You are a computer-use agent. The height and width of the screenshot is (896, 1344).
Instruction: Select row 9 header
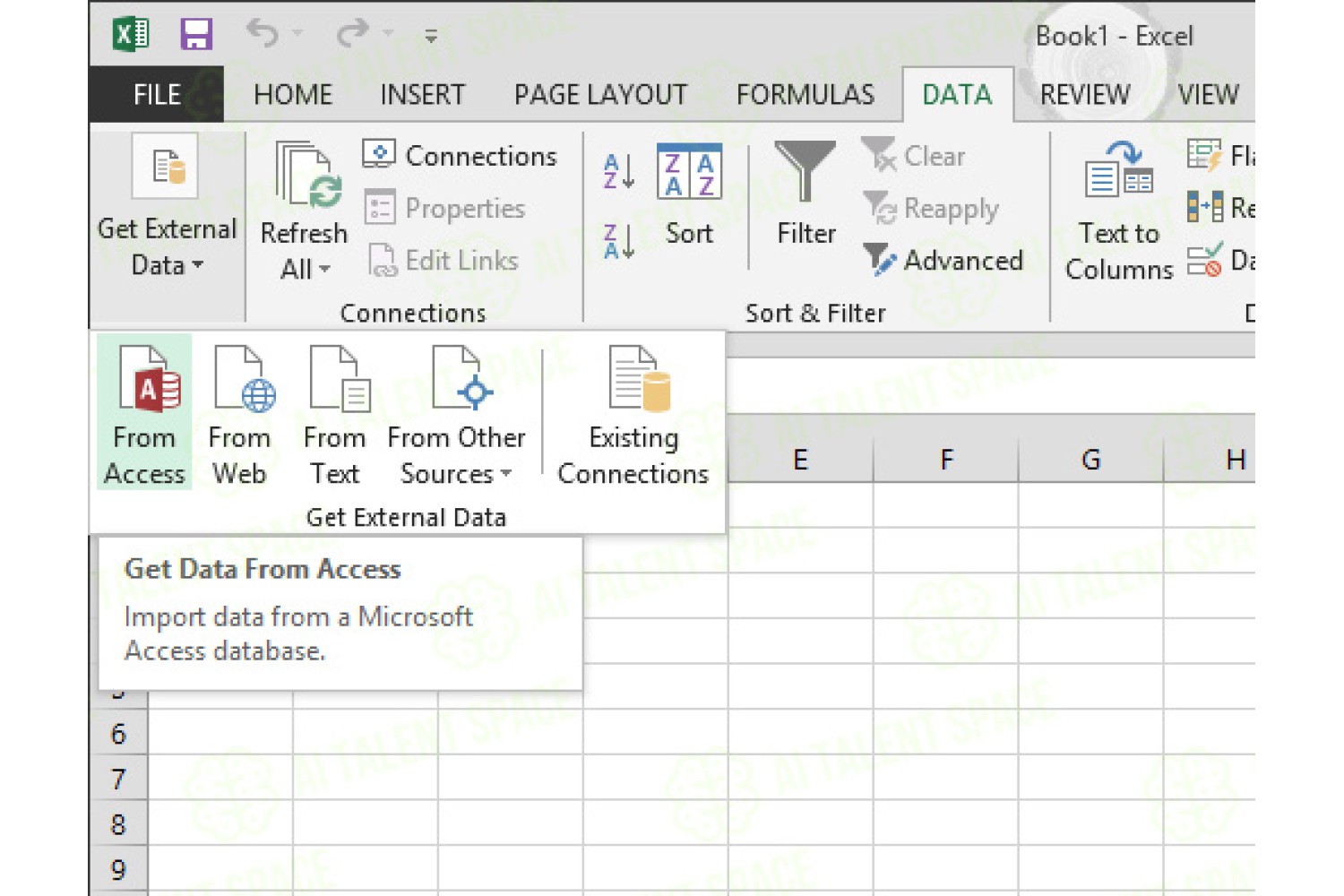(118, 869)
